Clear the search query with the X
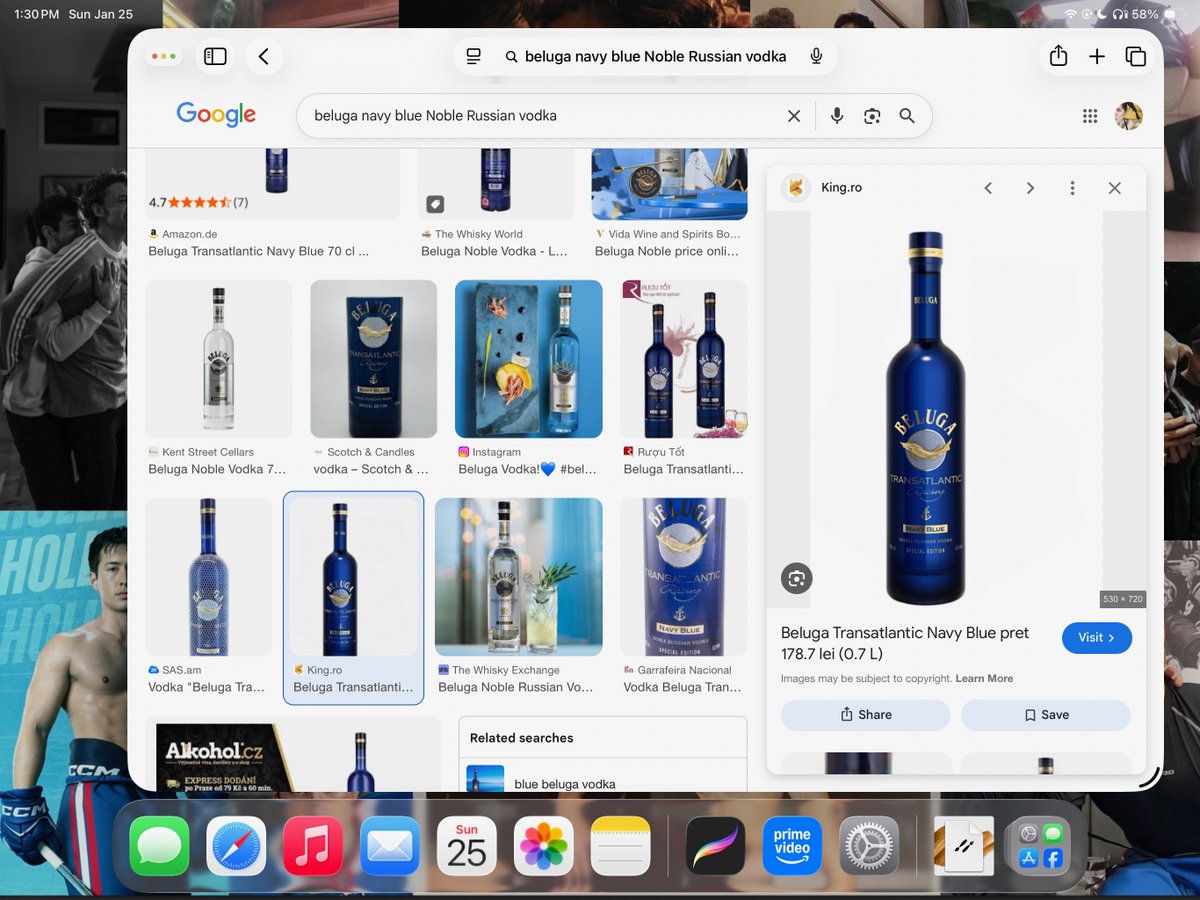Image resolution: width=1200 pixels, height=900 pixels. 794,116
